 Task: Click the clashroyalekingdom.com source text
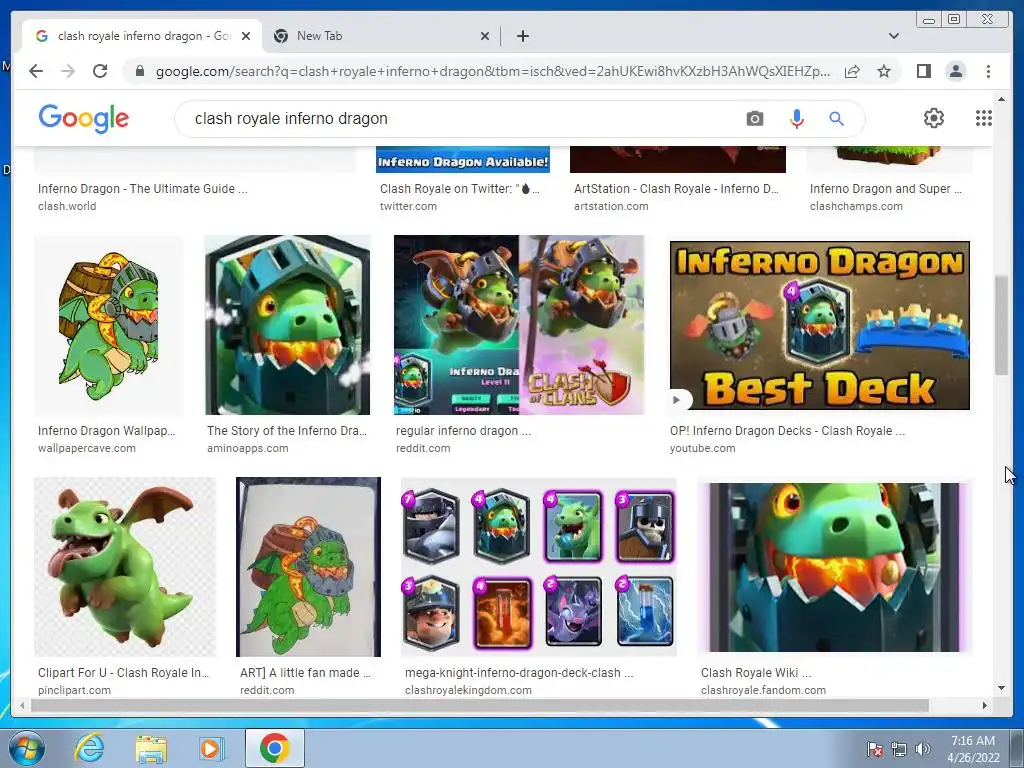coord(468,690)
